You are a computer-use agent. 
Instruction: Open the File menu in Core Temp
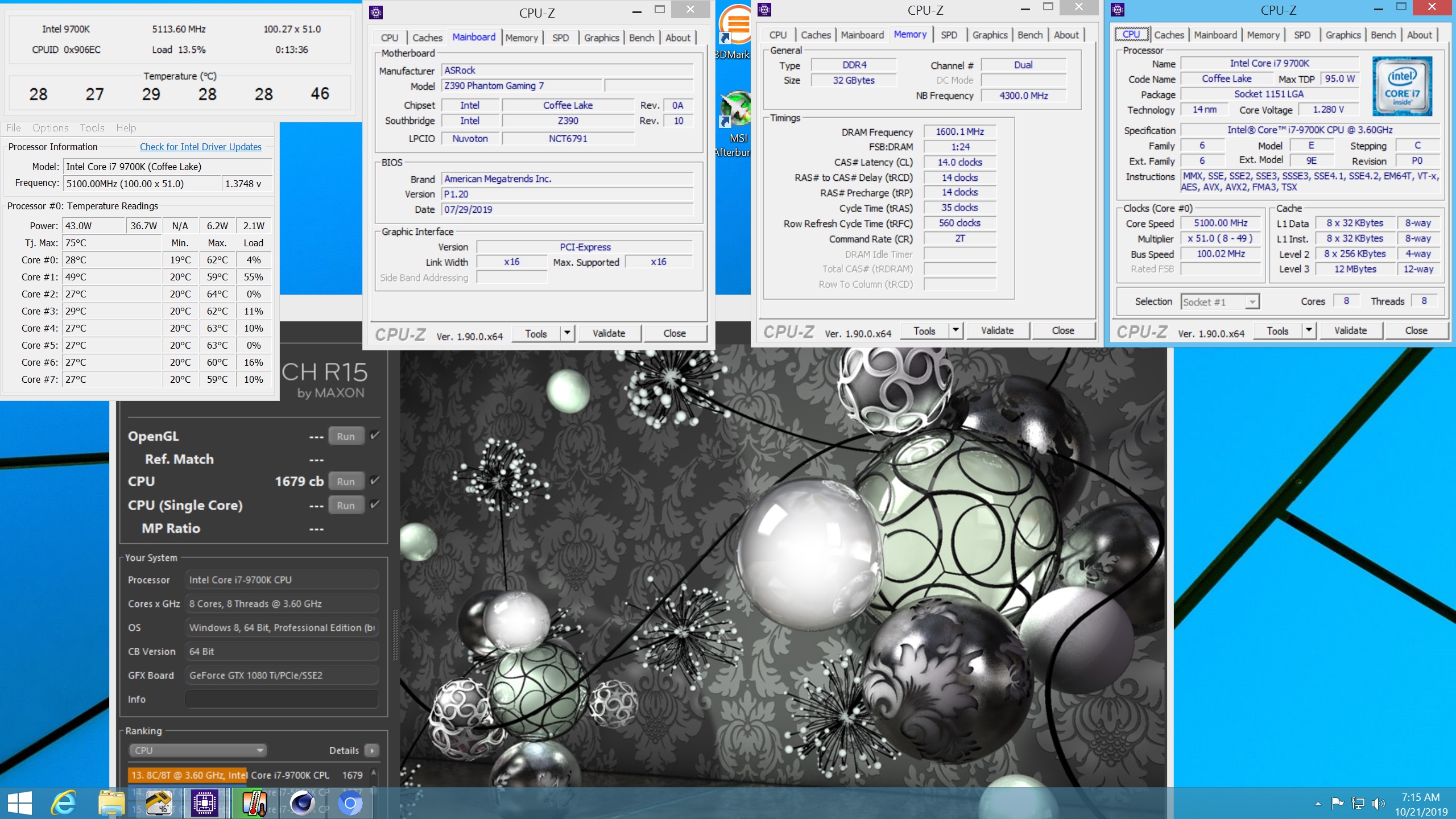pos(14,128)
